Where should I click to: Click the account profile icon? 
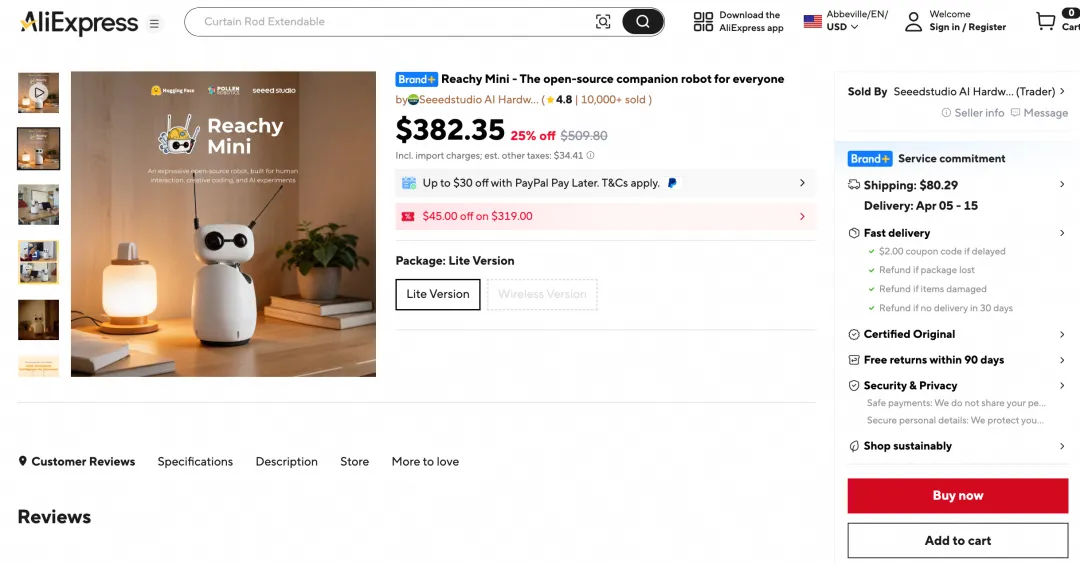913,22
